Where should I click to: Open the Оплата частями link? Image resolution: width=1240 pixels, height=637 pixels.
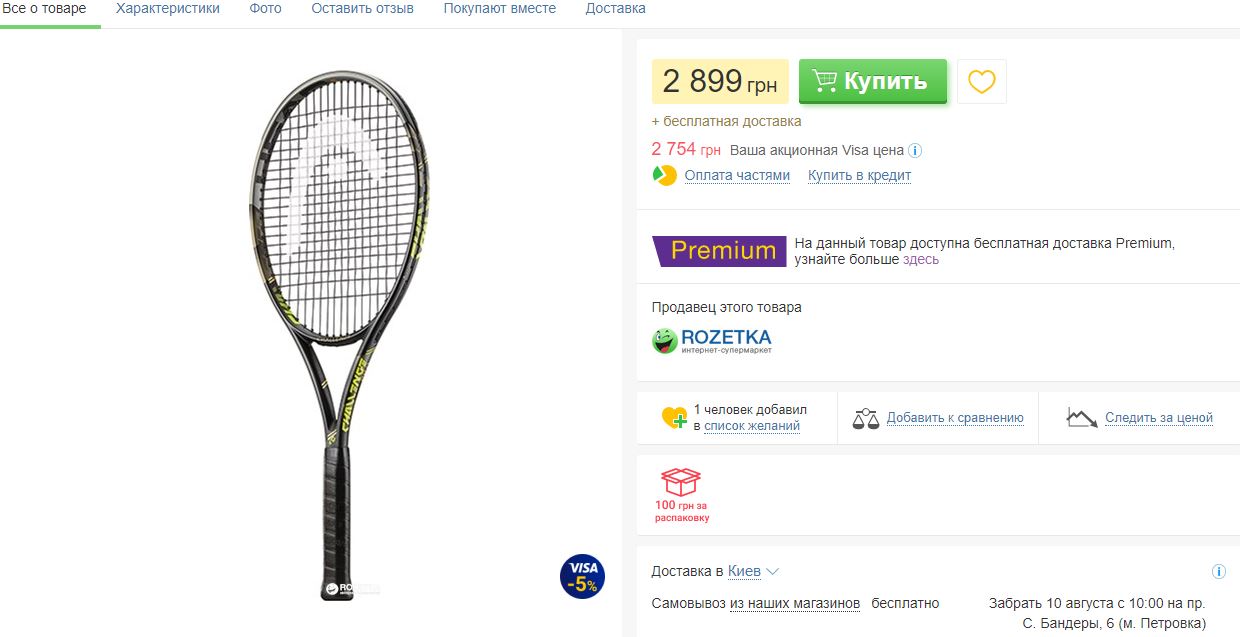click(x=737, y=175)
